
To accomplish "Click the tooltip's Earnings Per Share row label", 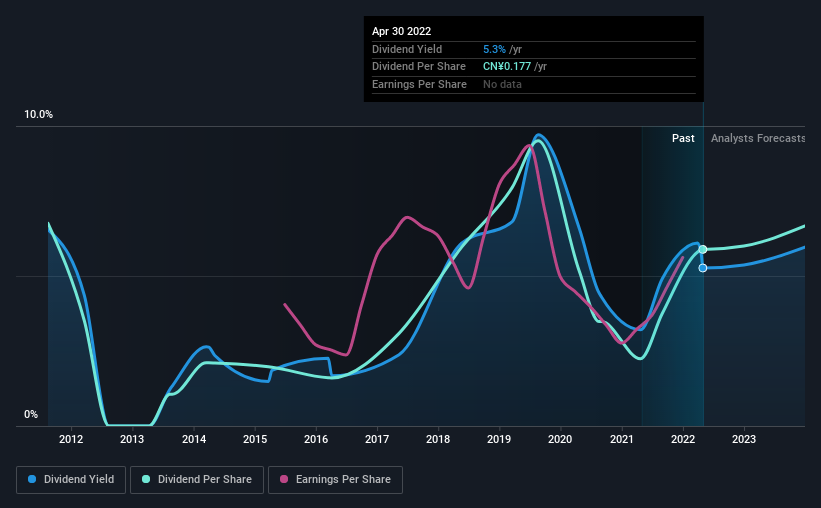I will click(x=419, y=84).
